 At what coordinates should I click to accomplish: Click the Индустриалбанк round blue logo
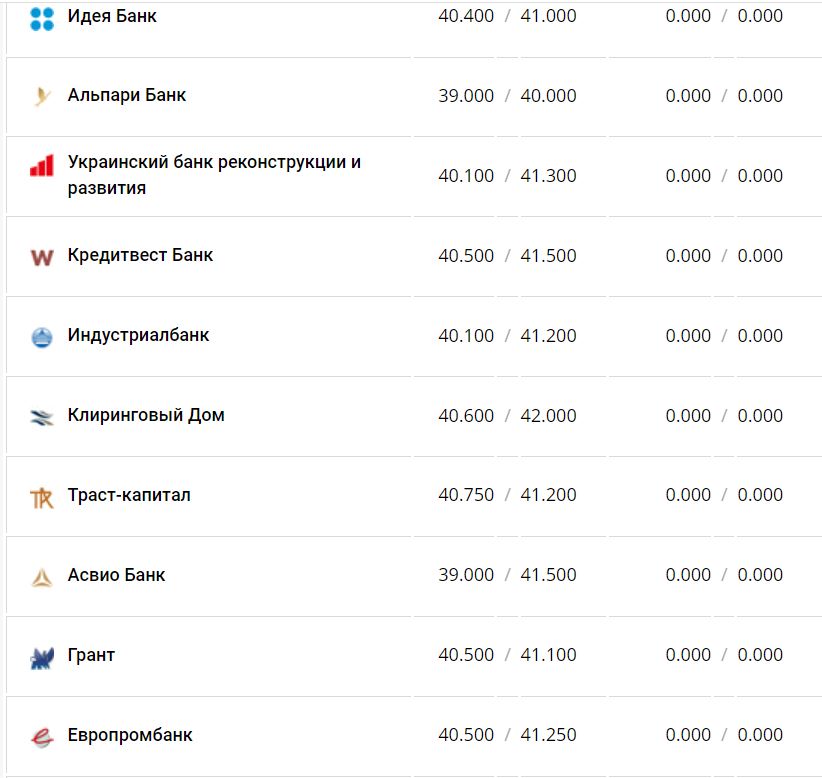(41, 337)
